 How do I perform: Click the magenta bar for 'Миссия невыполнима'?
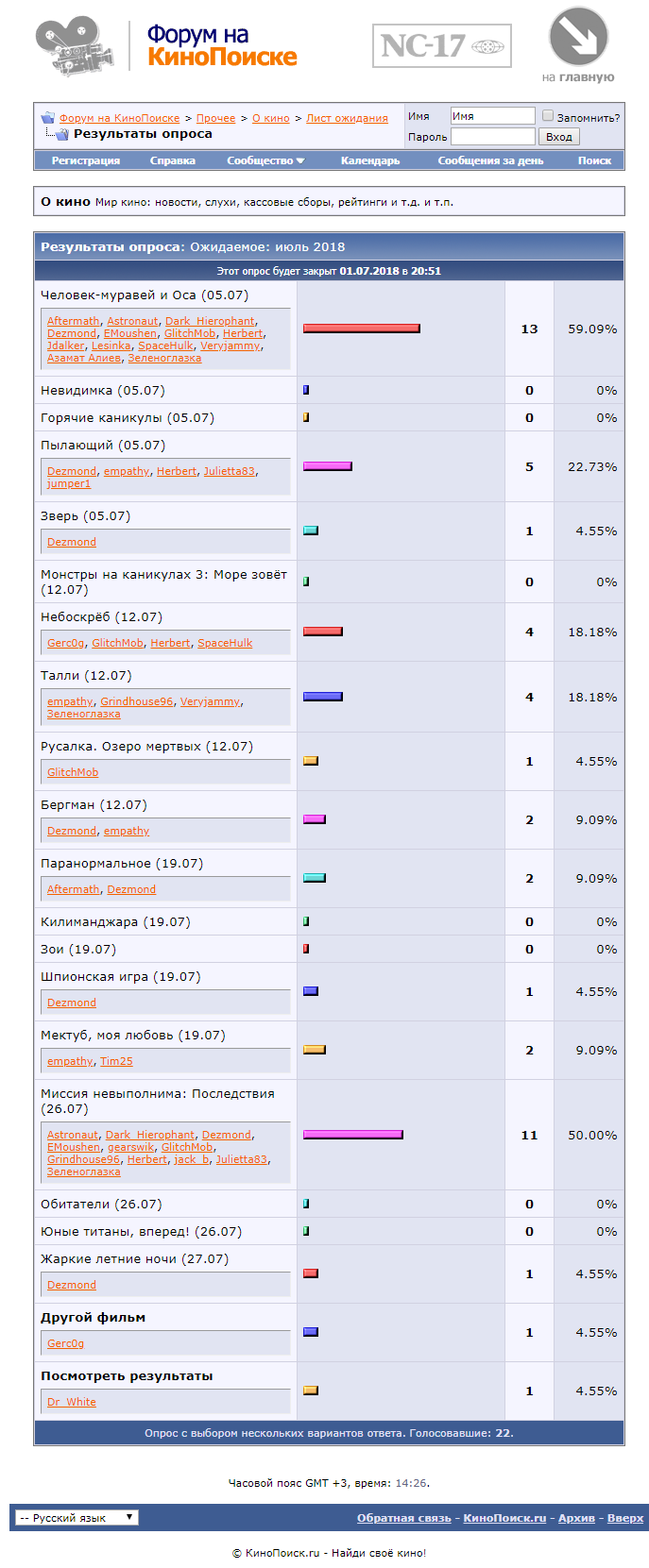[x=352, y=1135]
